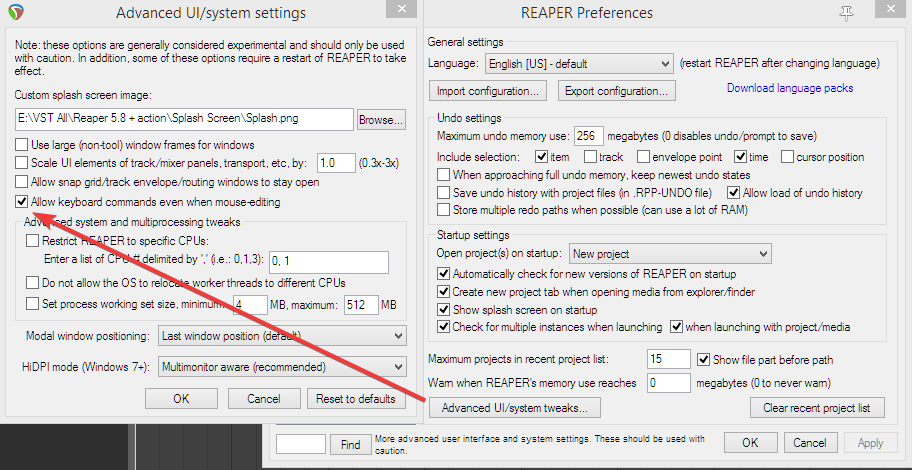Screen dimensions: 912x470
Task: Toggle Scale UI elements of track/mixer panels checkbox
Action: click(22, 163)
